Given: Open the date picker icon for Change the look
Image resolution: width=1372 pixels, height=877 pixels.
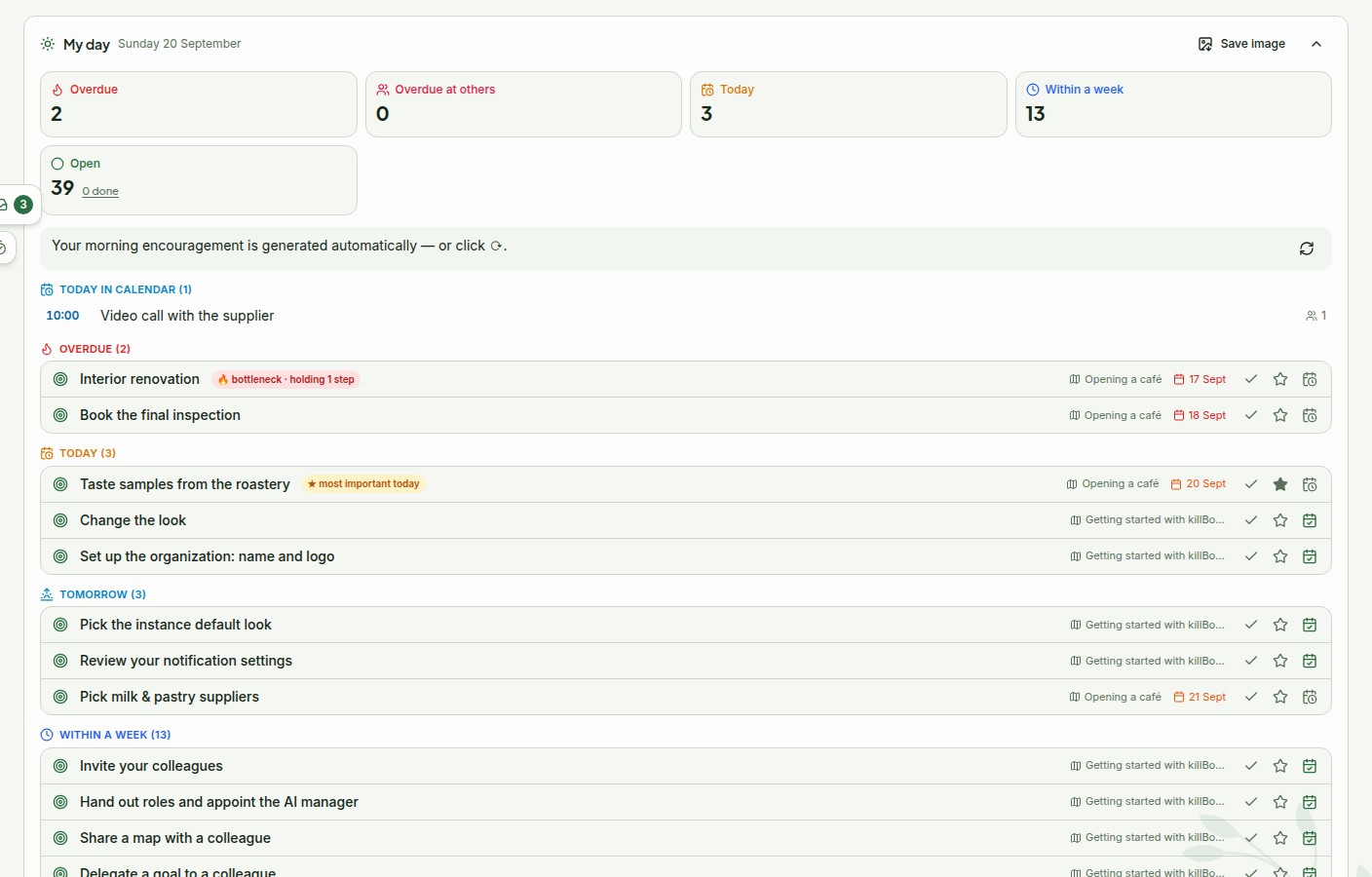Looking at the screenshot, I should tap(1310, 520).
